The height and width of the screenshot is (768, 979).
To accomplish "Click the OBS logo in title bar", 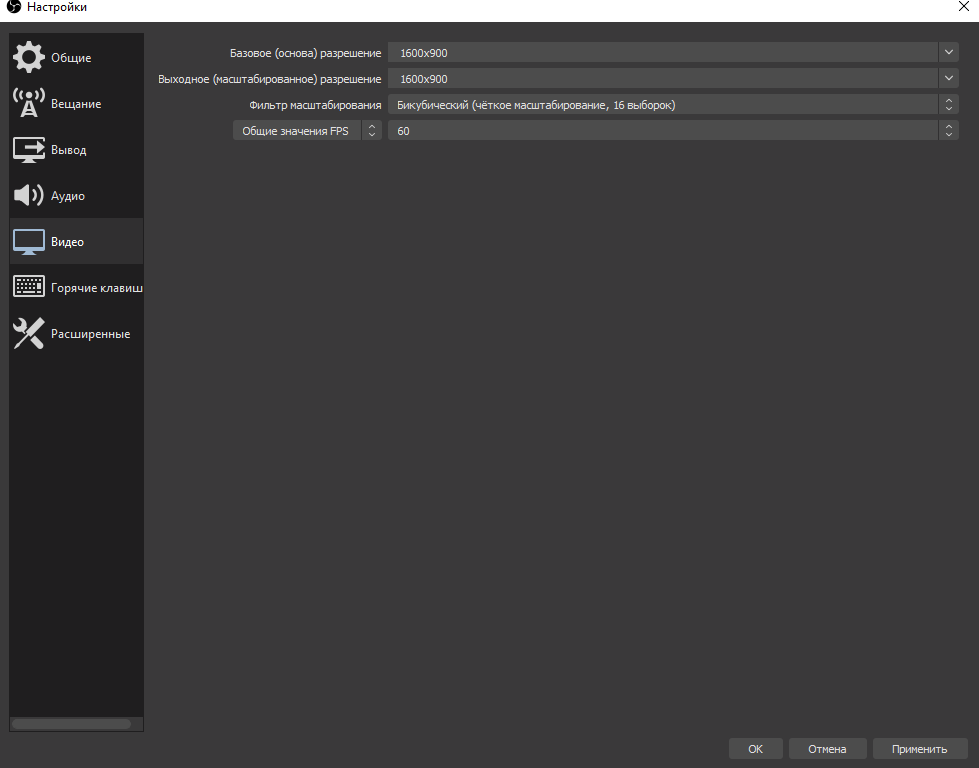I will [x=13, y=8].
